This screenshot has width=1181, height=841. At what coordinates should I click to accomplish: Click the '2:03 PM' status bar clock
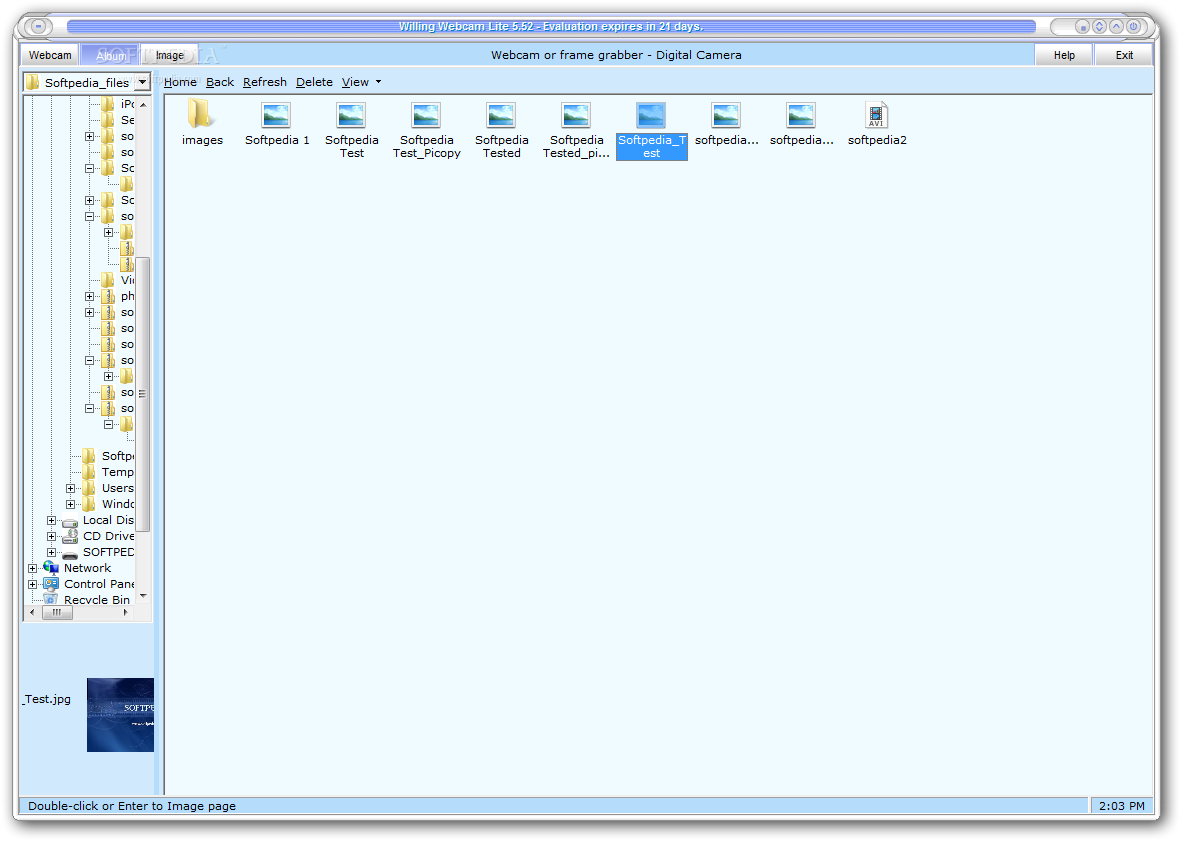(1121, 806)
